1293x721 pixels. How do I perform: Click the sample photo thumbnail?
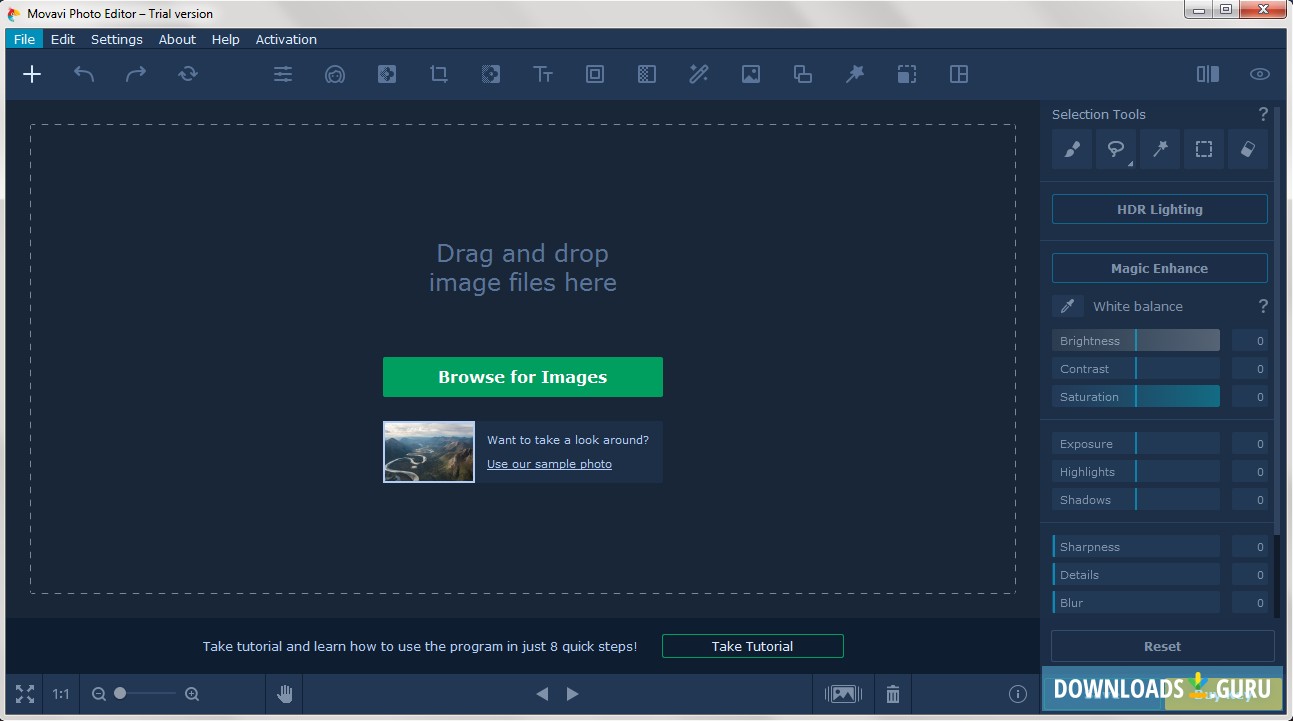pyautogui.click(x=429, y=452)
